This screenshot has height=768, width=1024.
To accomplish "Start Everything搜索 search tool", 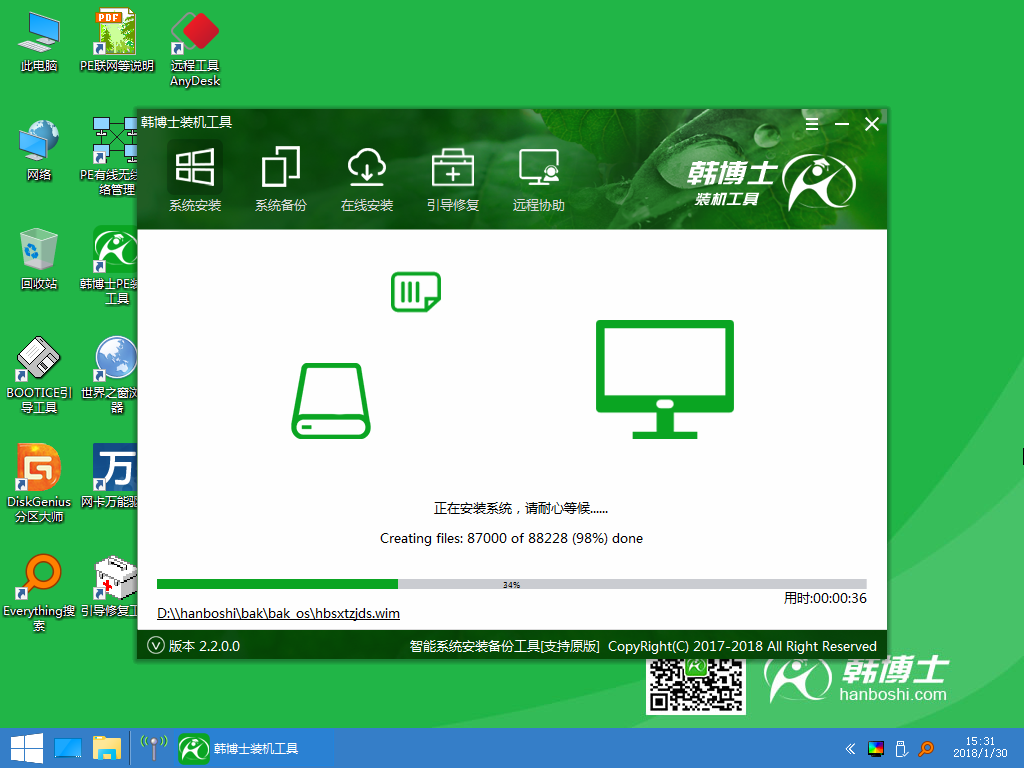I will click(x=38, y=592).
